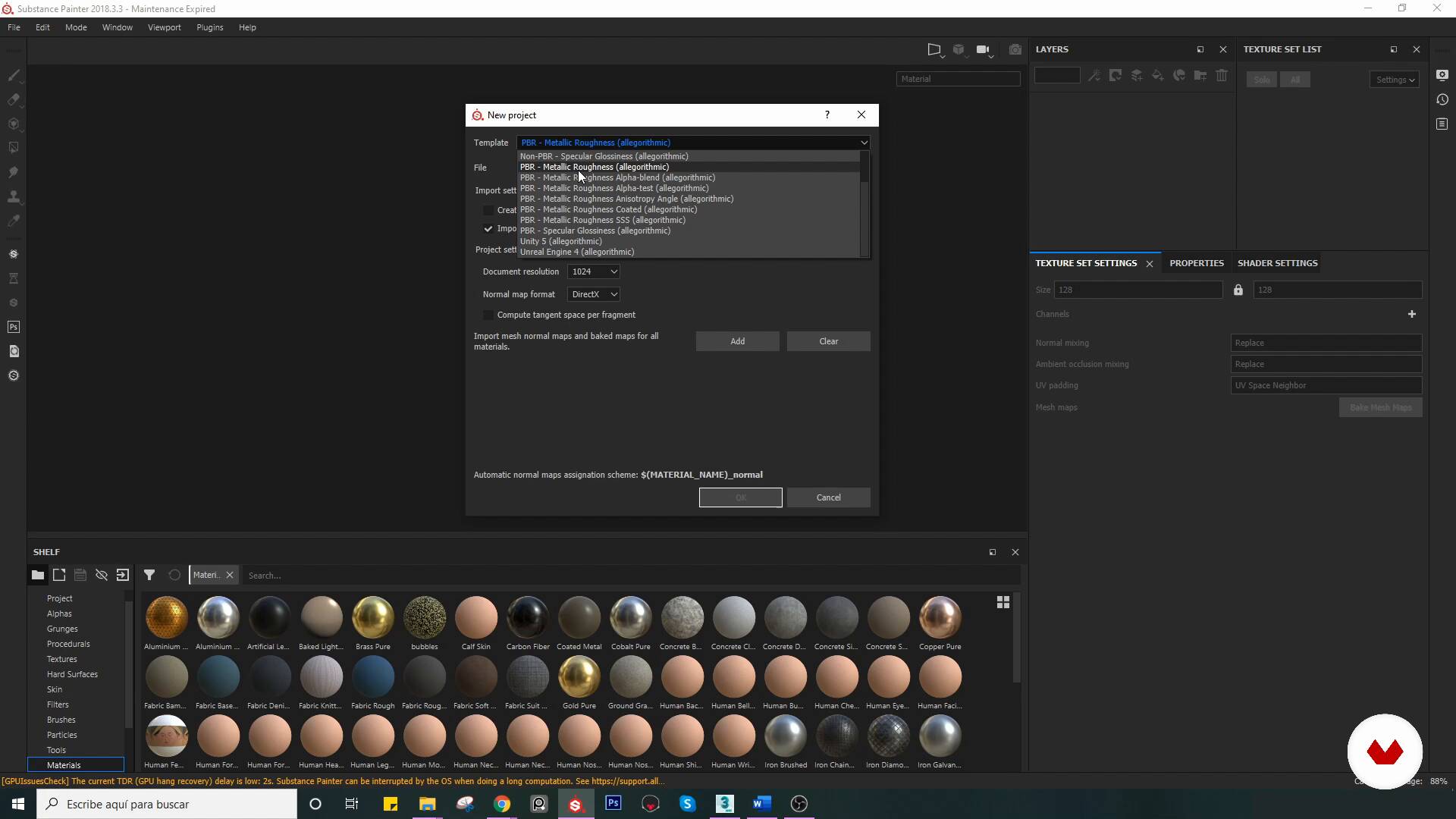Open the display settings icon on the right dock

1442,75
